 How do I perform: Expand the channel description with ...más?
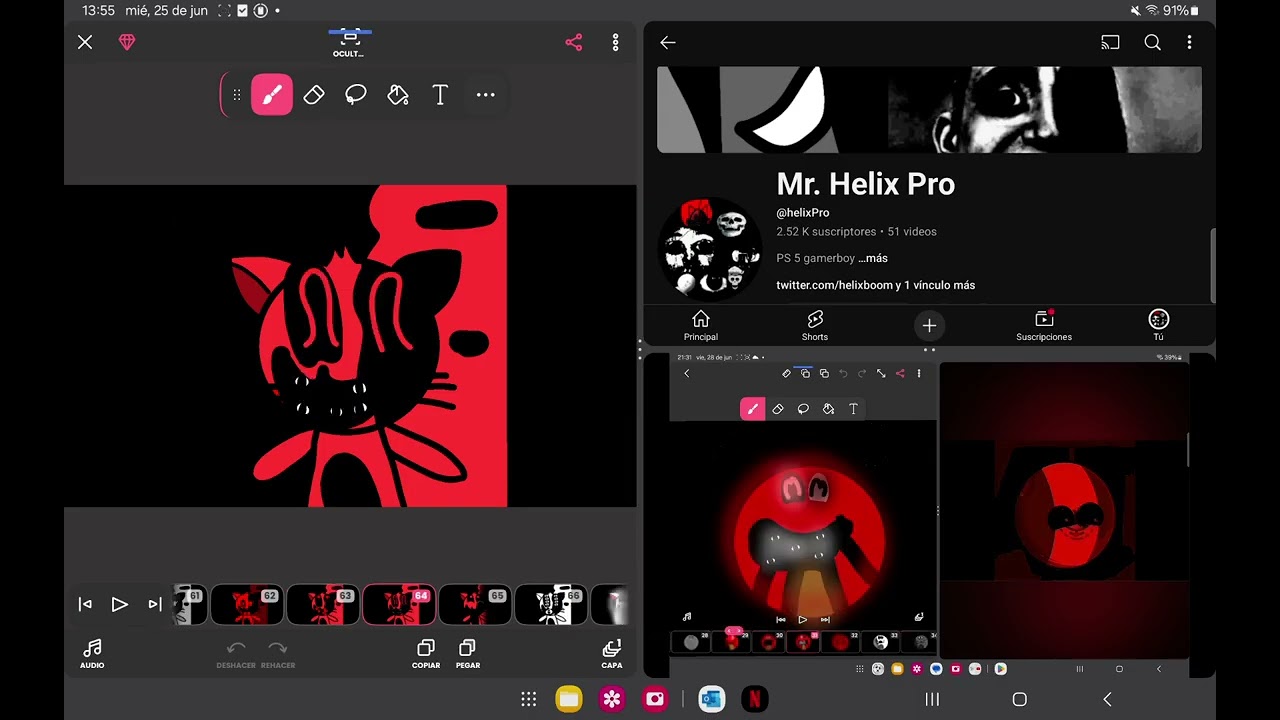click(873, 258)
